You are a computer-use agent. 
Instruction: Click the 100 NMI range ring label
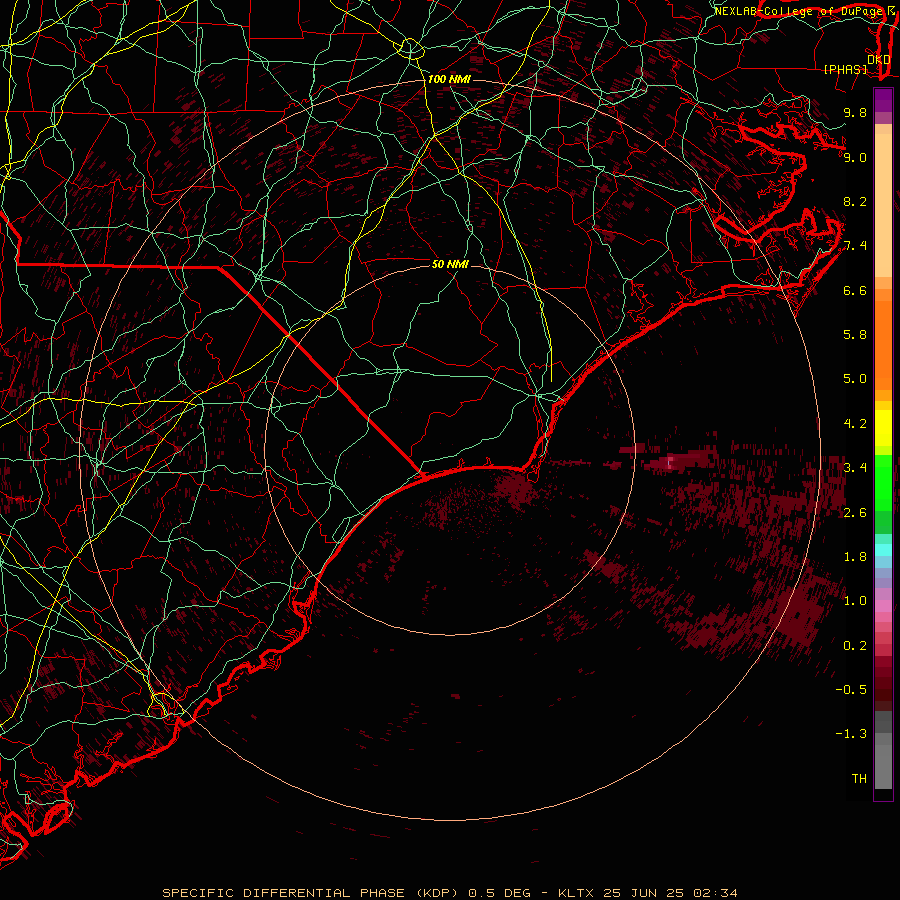(x=449, y=79)
